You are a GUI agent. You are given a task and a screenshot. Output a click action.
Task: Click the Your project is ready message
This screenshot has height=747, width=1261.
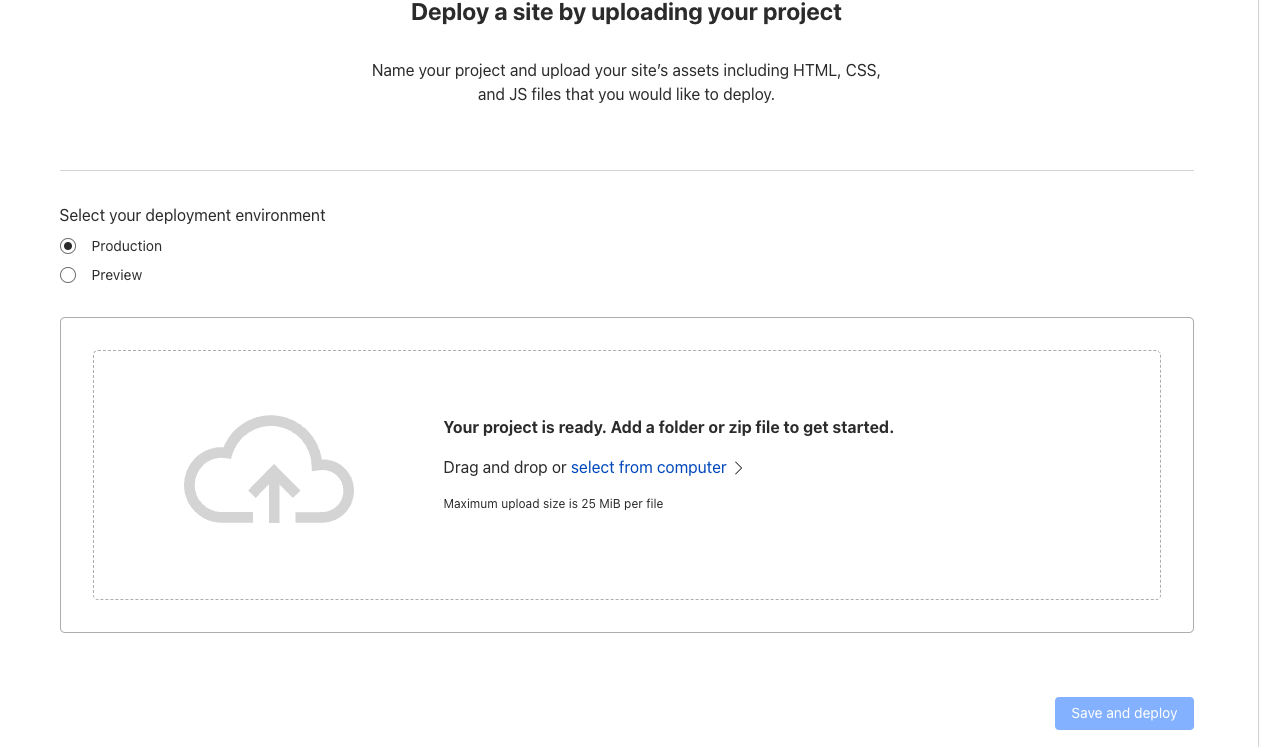668,427
